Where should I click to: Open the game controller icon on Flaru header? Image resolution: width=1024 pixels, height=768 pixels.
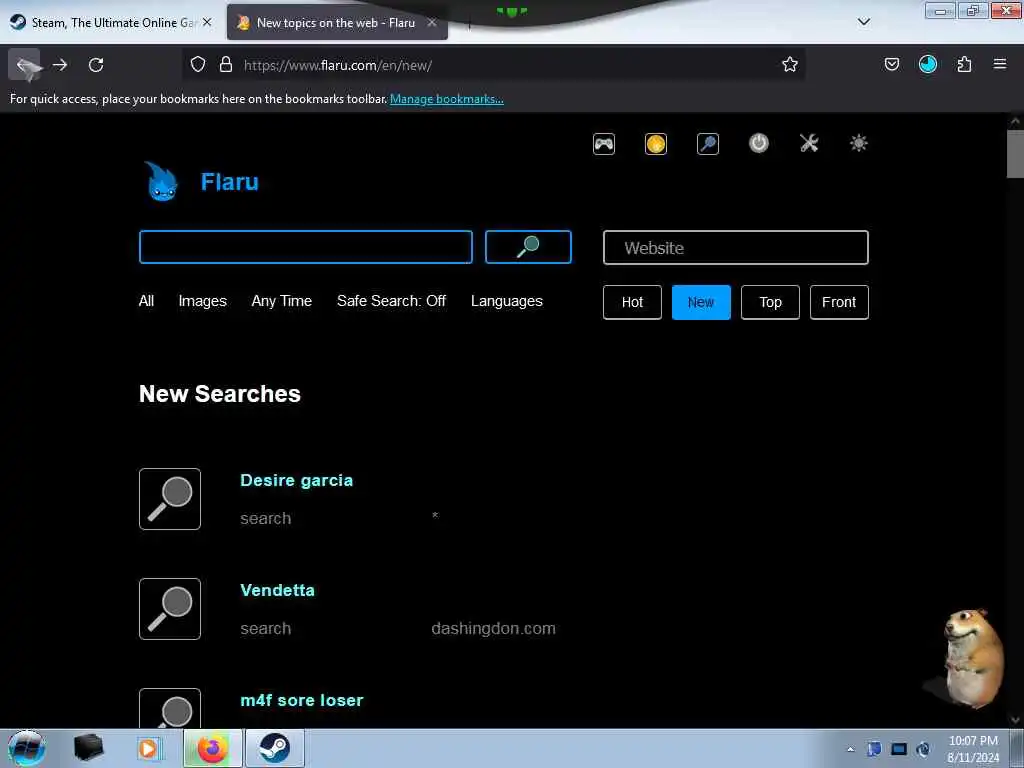(603, 144)
